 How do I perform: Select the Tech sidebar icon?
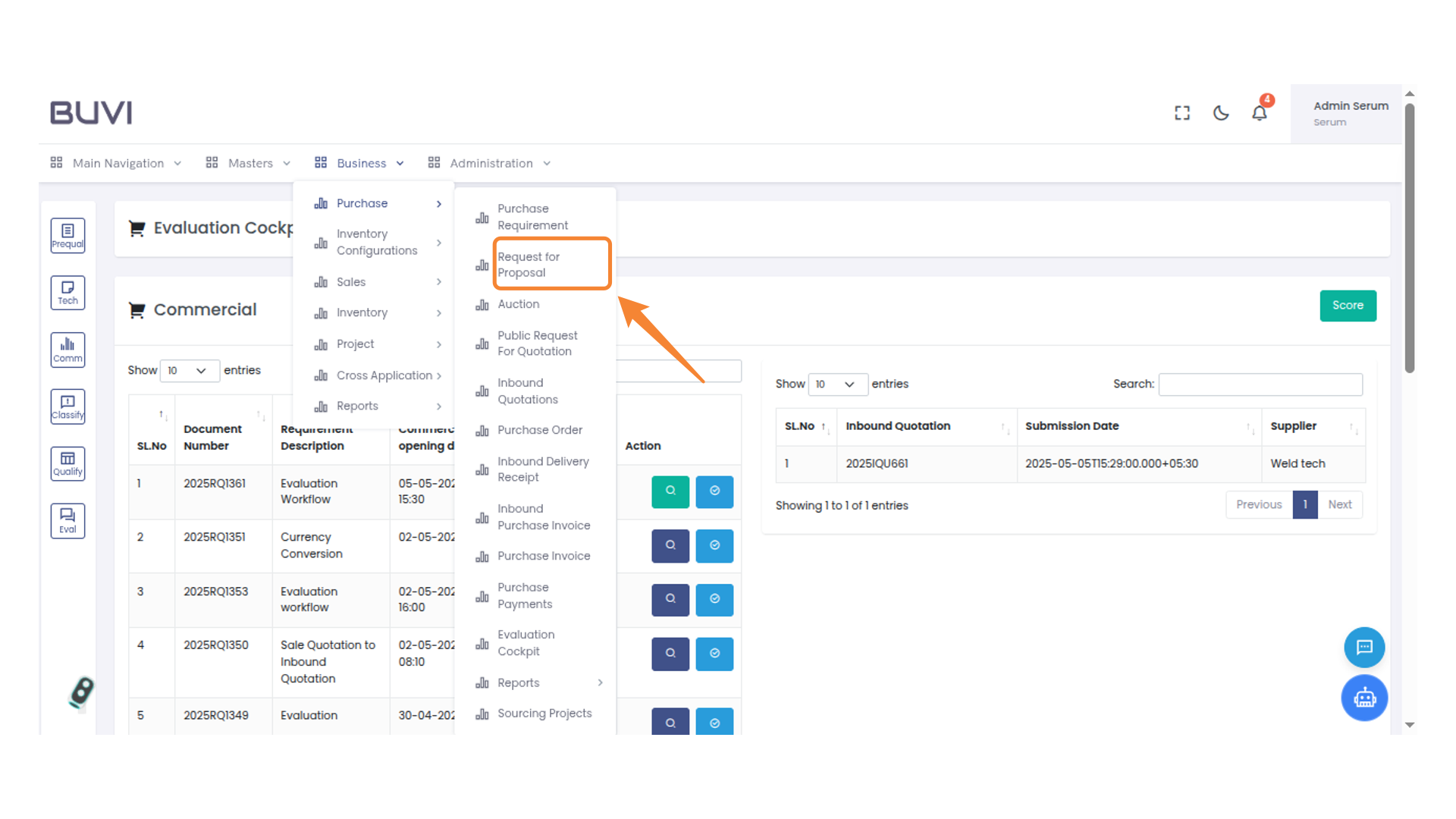coord(67,292)
